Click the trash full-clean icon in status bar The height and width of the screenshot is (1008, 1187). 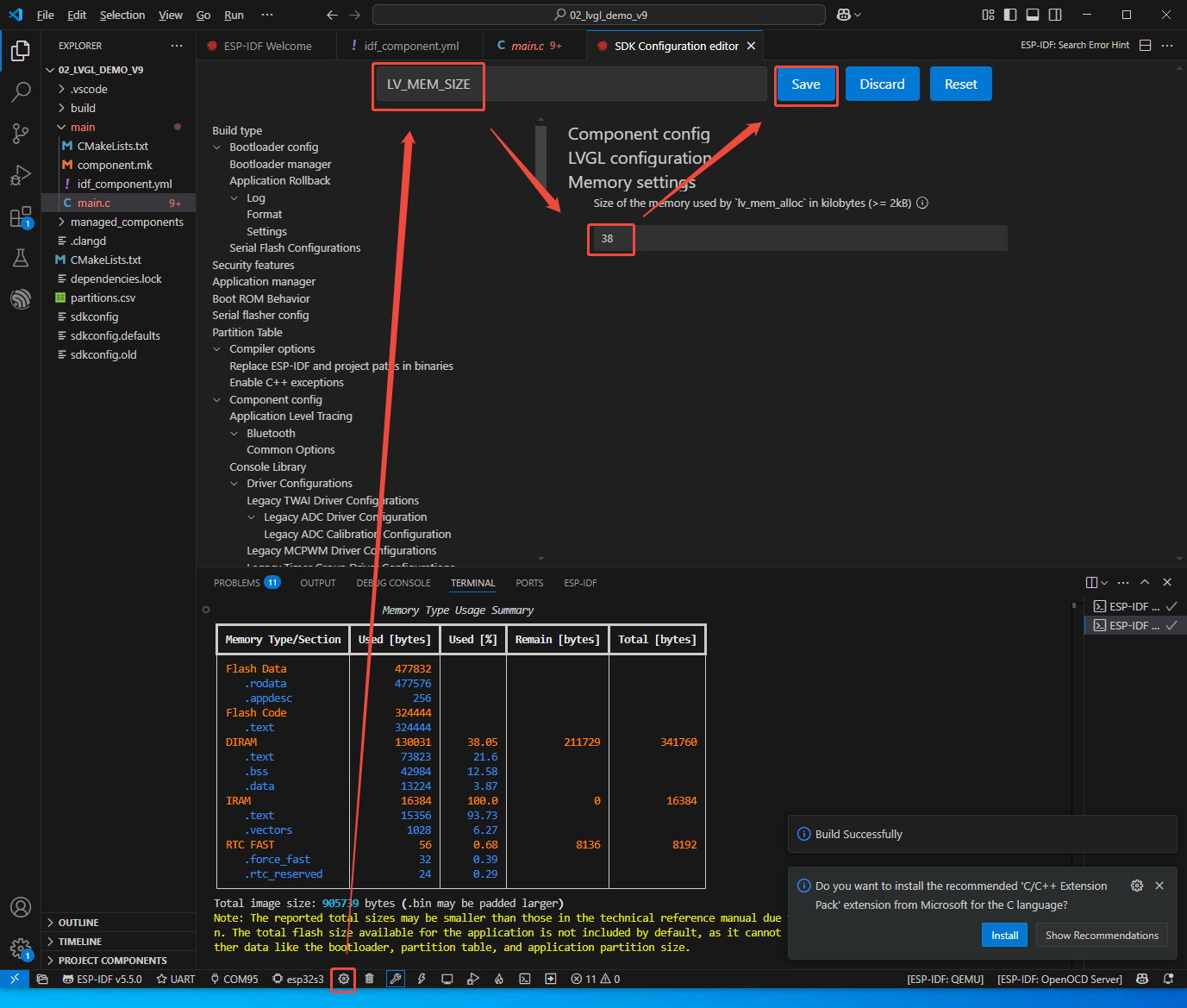click(x=369, y=979)
